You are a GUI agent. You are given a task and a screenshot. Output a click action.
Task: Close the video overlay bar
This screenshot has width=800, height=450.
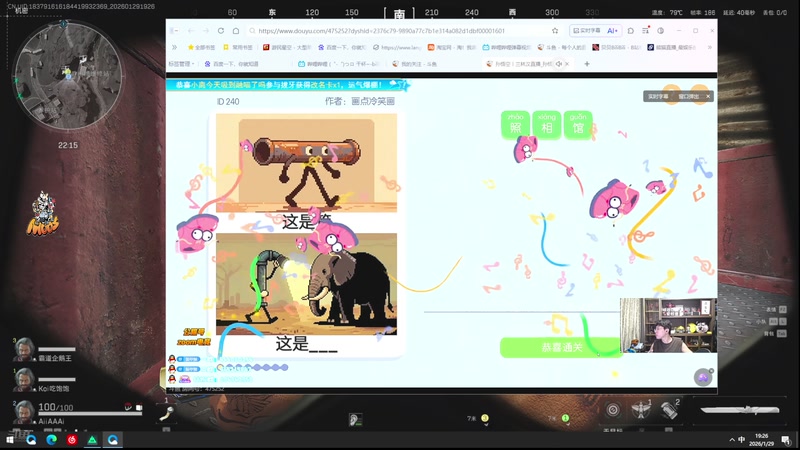[x=708, y=96]
